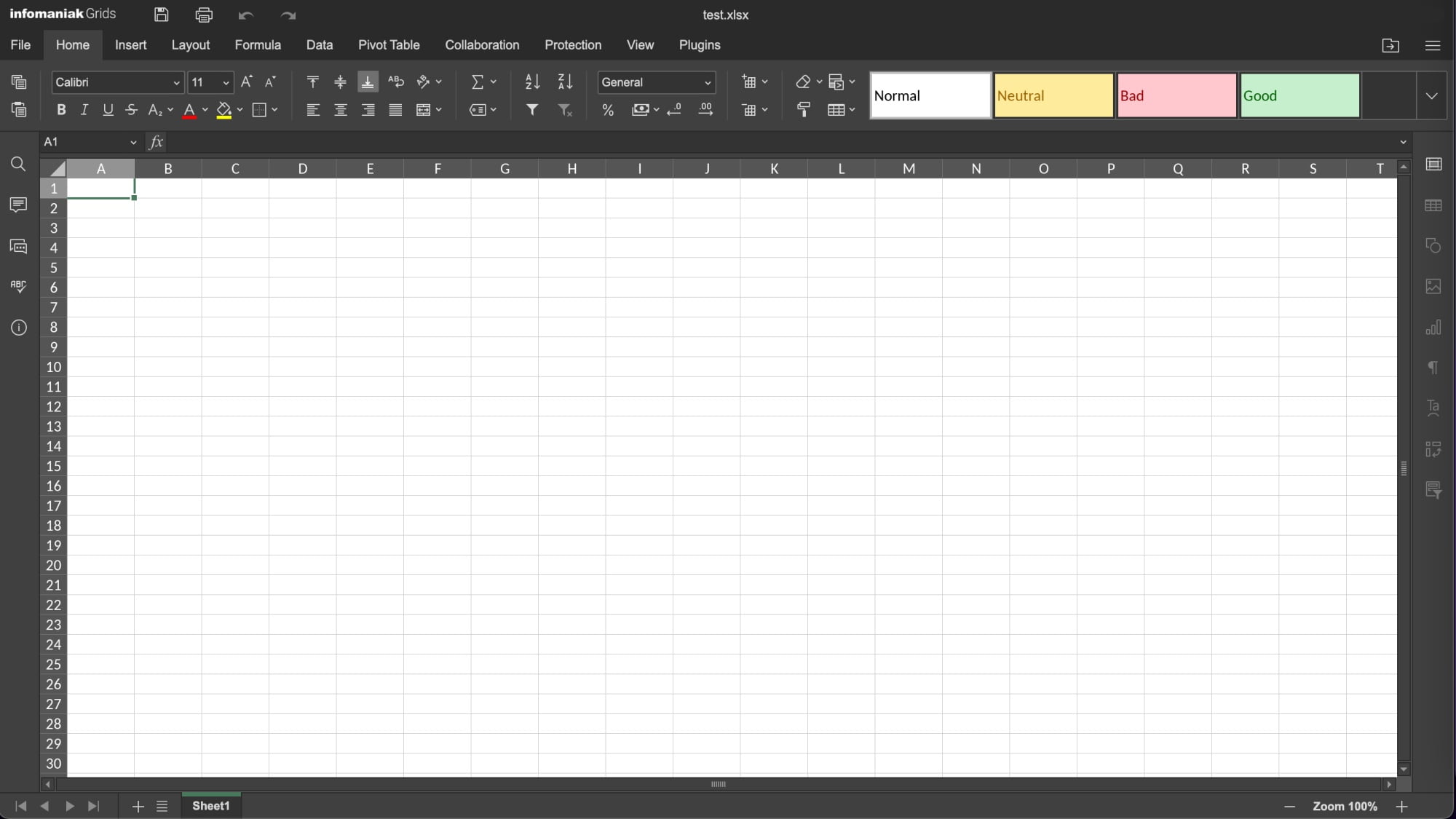The width and height of the screenshot is (1456, 819).
Task: Click the Insert menu tab
Action: tap(131, 45)
